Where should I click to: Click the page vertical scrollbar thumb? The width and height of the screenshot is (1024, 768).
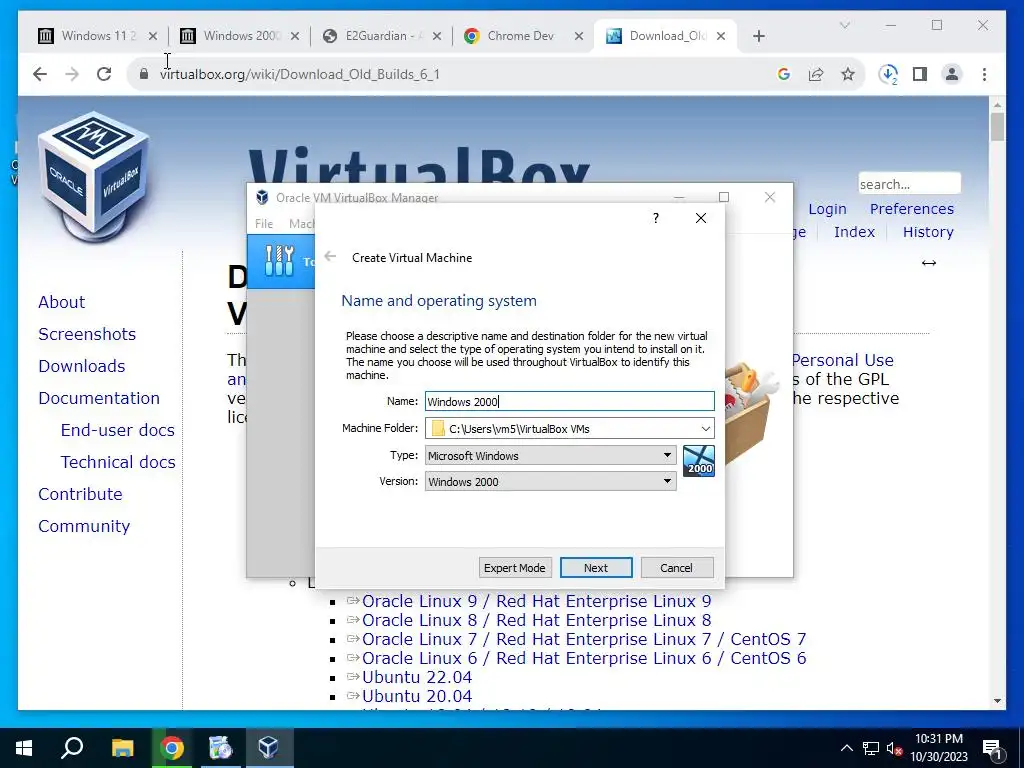tap(997, 127)
